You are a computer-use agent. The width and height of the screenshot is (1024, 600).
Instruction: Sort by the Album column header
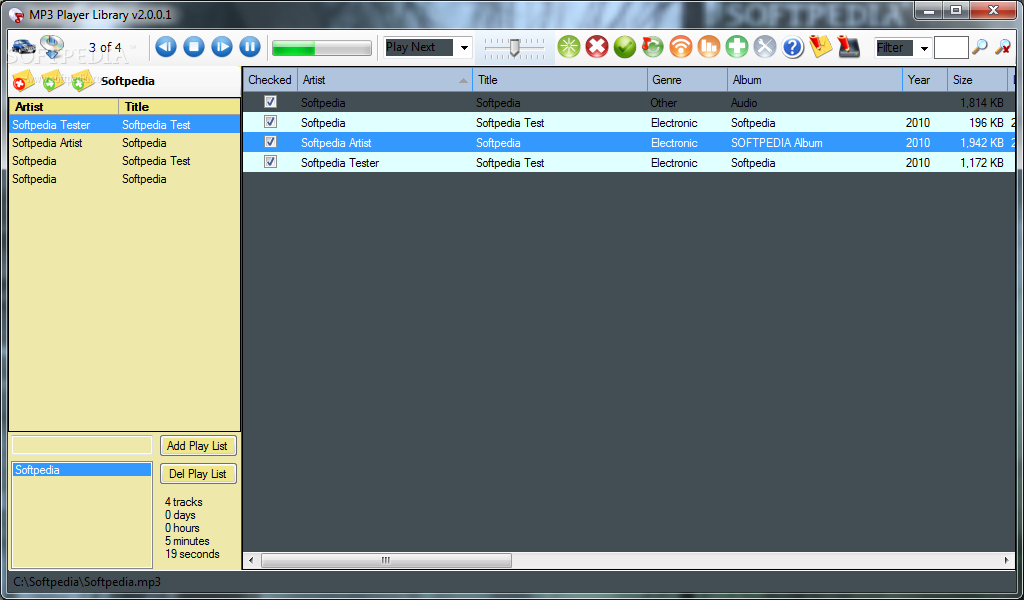pyautogui.click(x=815, y=80)
